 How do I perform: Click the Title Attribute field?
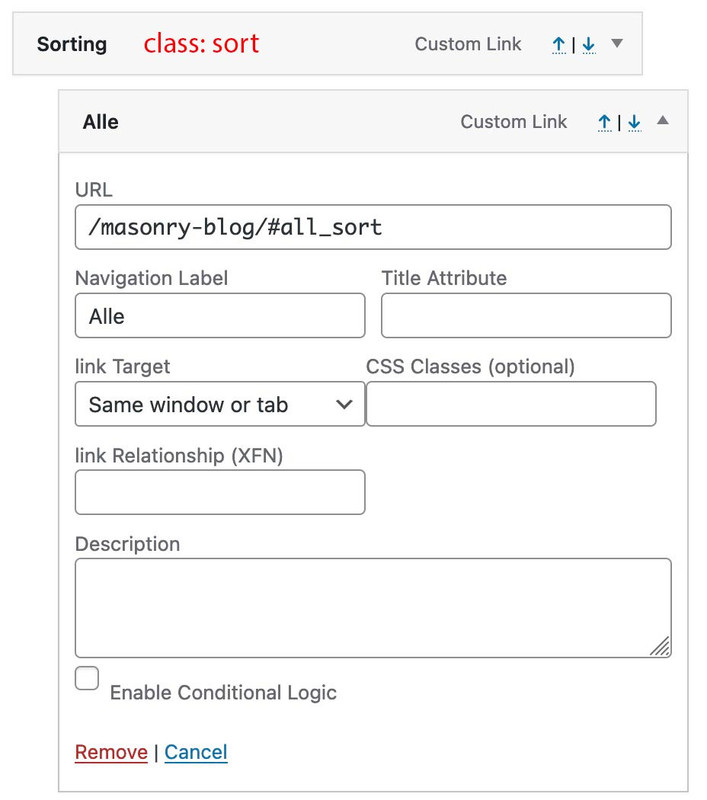click(526, 315)
